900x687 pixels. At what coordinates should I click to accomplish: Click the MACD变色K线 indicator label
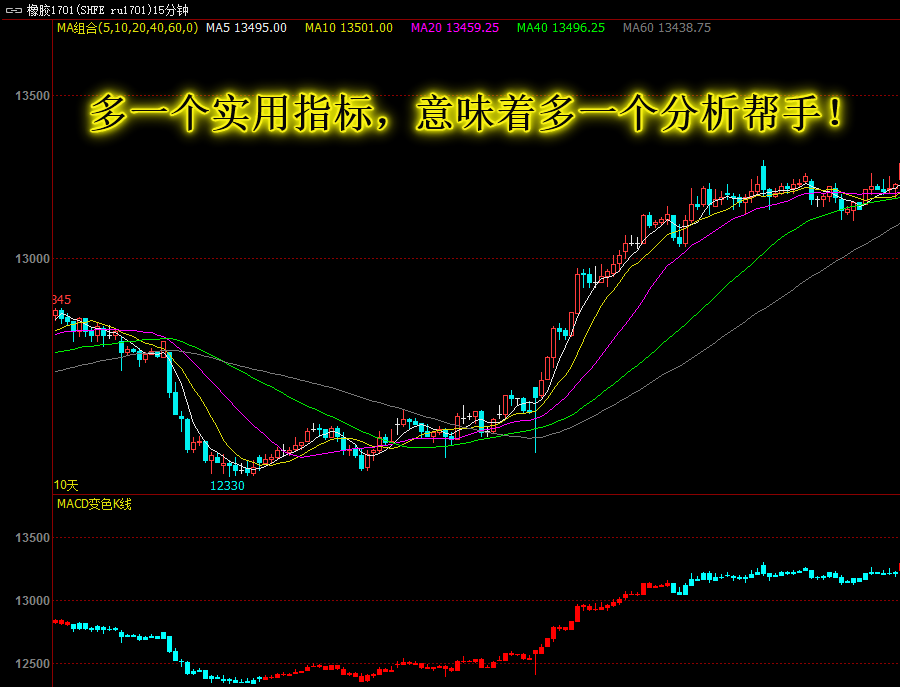pyautogui.click(x=94, y=504)
